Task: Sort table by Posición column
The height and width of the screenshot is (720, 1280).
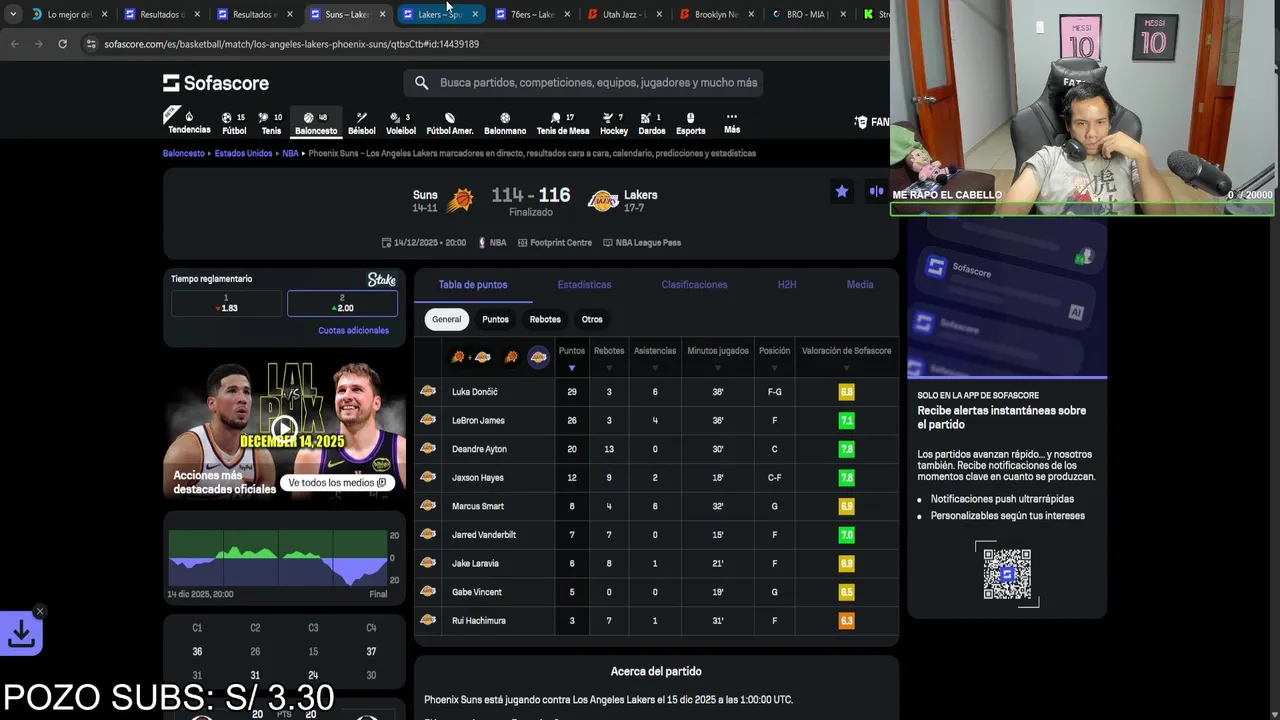Action: 774,357
